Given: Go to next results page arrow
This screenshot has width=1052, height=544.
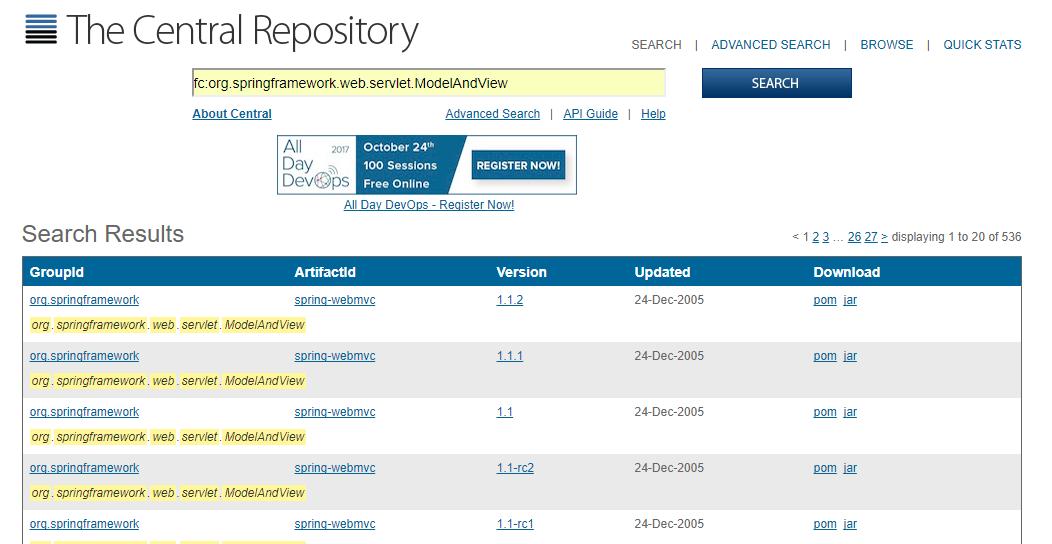Looking at the screenshot, I should 884,238.
